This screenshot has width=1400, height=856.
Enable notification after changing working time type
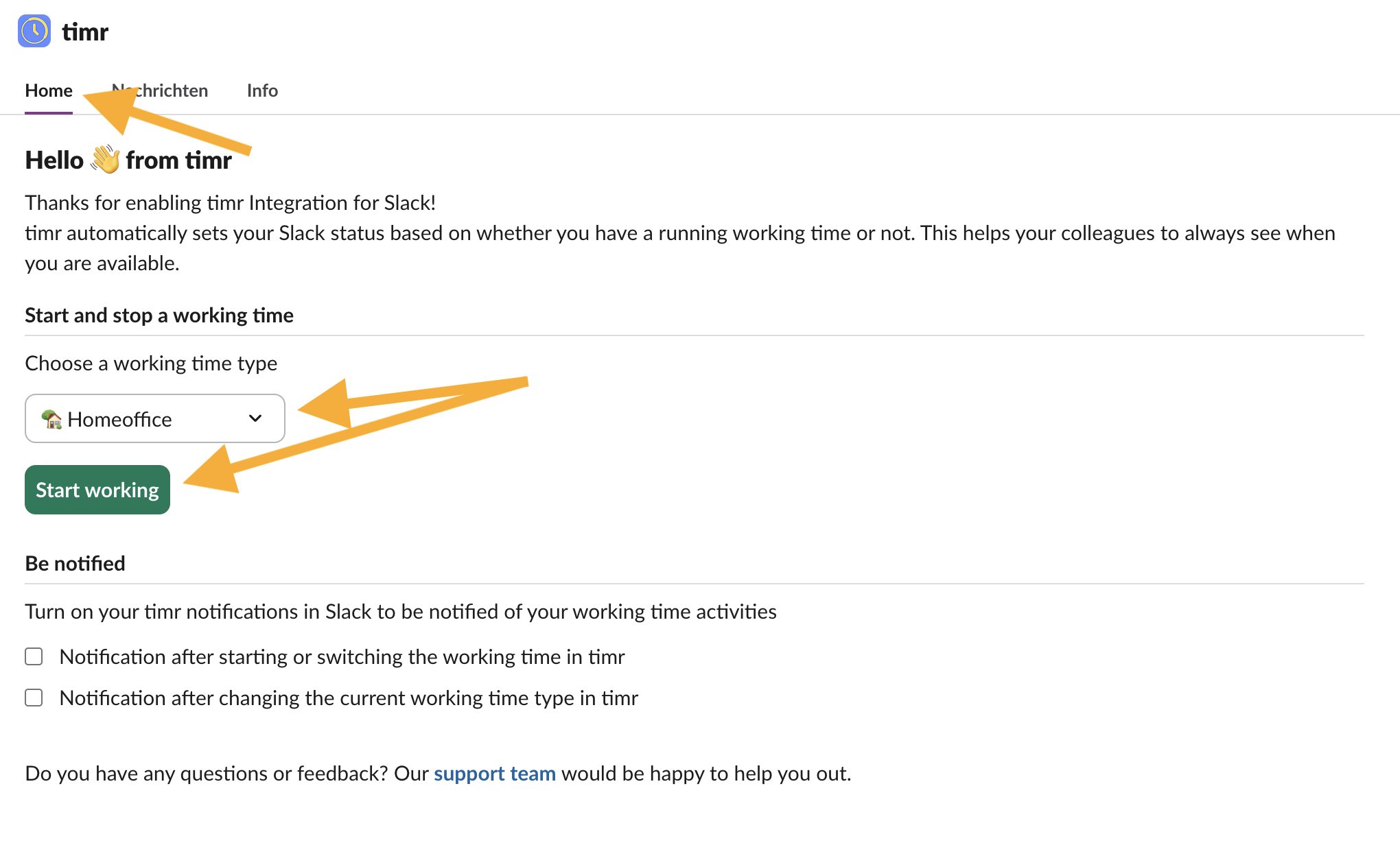coord(34,698)
